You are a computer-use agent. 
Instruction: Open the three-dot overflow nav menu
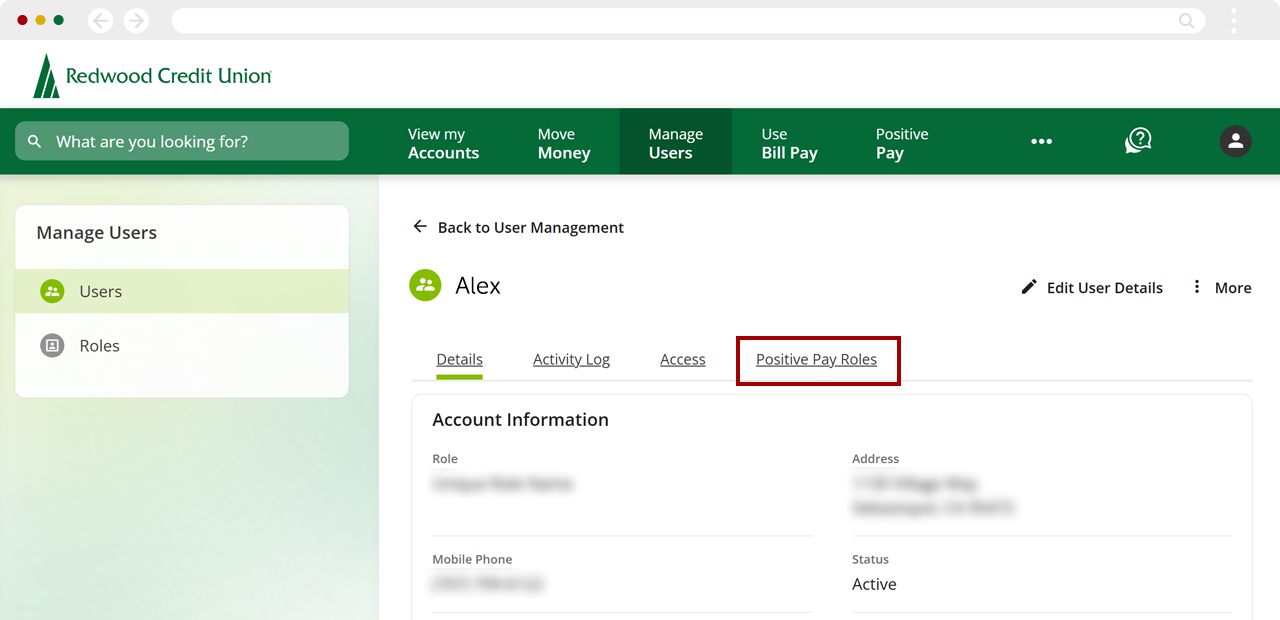(1042, 142)
